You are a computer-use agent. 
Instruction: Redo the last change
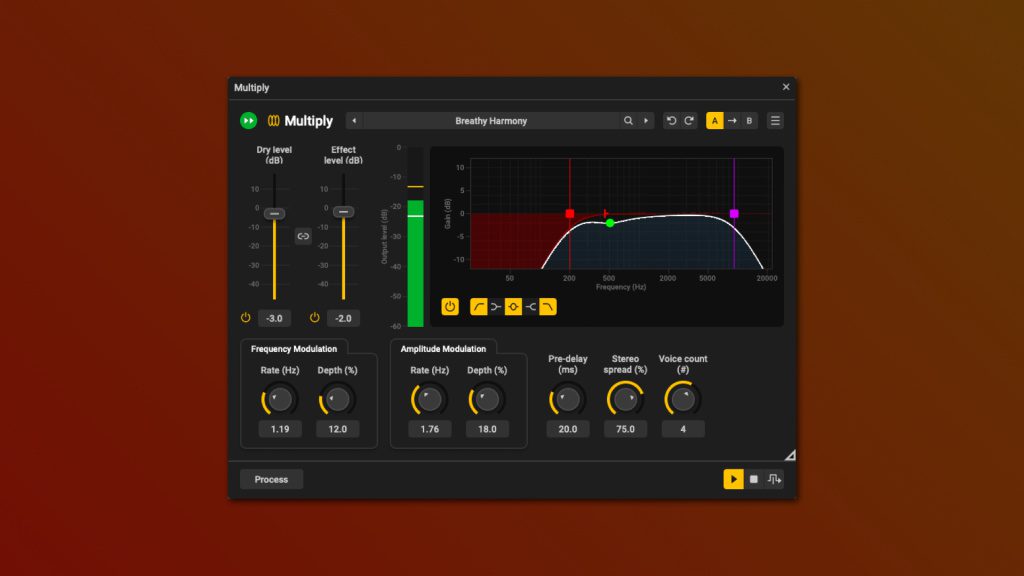[689, 121]
